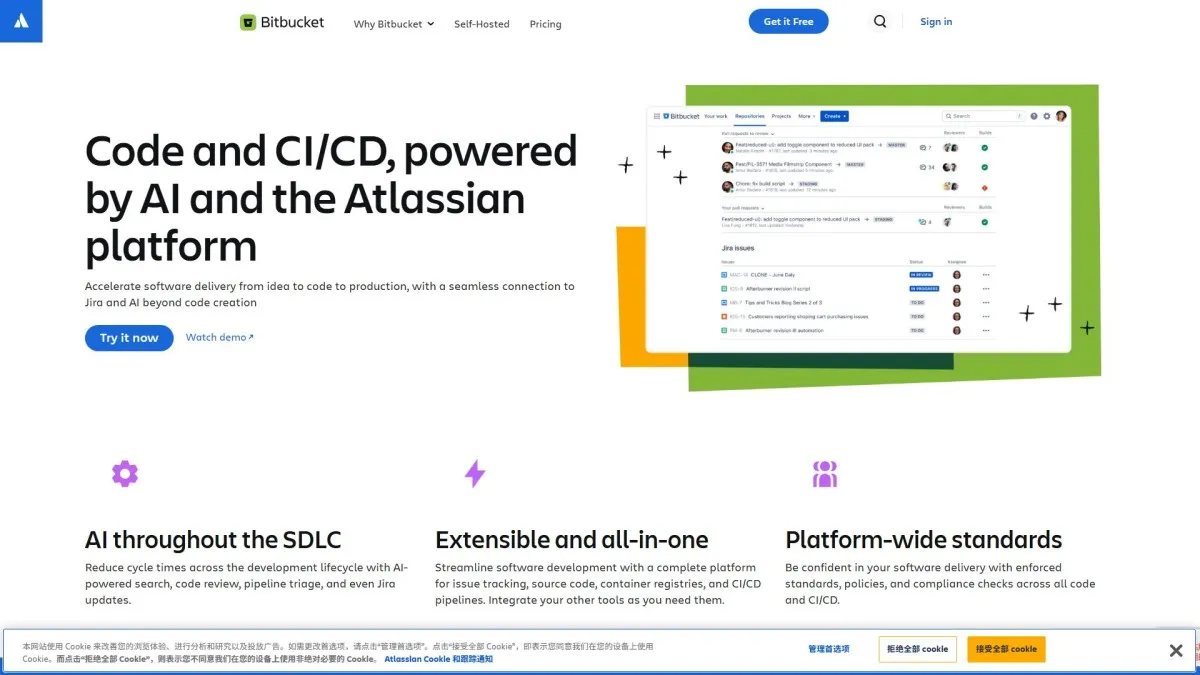Open the site search magnifier icon
This screenshot has width=1200, height=675.
[x=880, y=21]
